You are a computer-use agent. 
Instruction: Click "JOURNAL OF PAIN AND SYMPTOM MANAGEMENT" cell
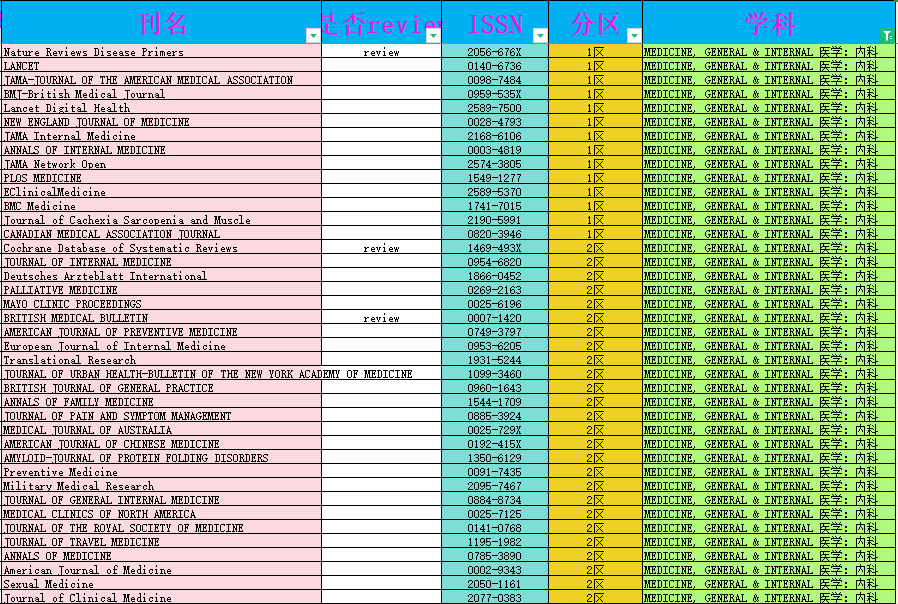[162, 416]
